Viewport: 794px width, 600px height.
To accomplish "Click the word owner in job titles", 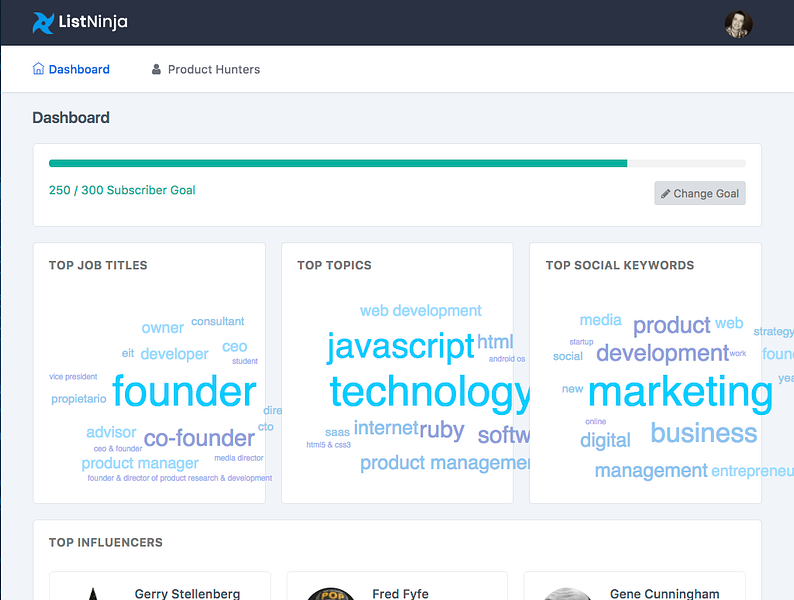I will coord(163,328).
